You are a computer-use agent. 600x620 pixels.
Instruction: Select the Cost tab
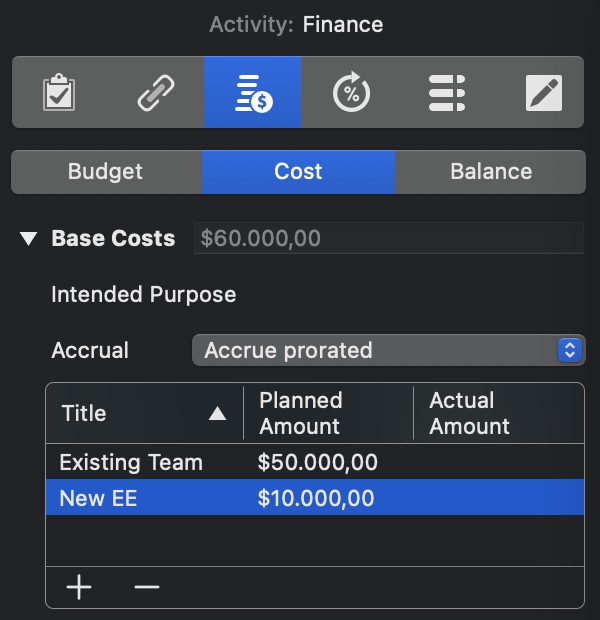tap(298, 172)
